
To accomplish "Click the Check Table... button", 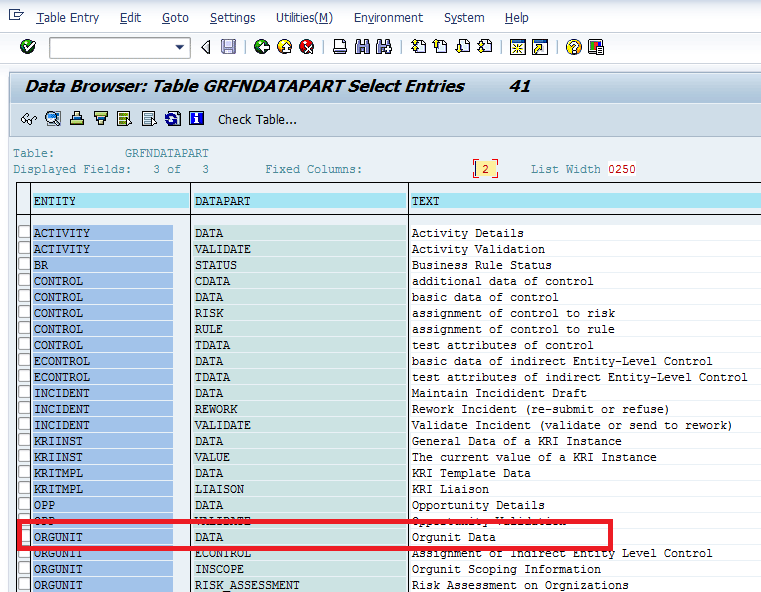I will click(x=257, y=120).
